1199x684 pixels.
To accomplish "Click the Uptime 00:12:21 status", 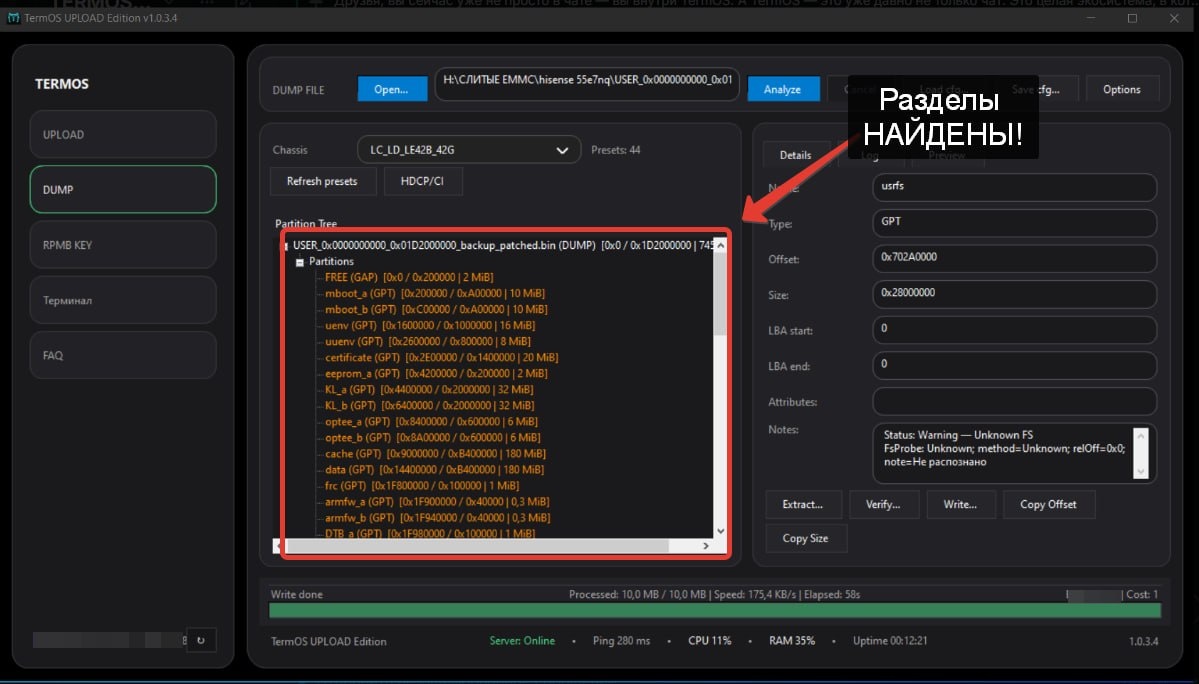I will click(890, 640).
